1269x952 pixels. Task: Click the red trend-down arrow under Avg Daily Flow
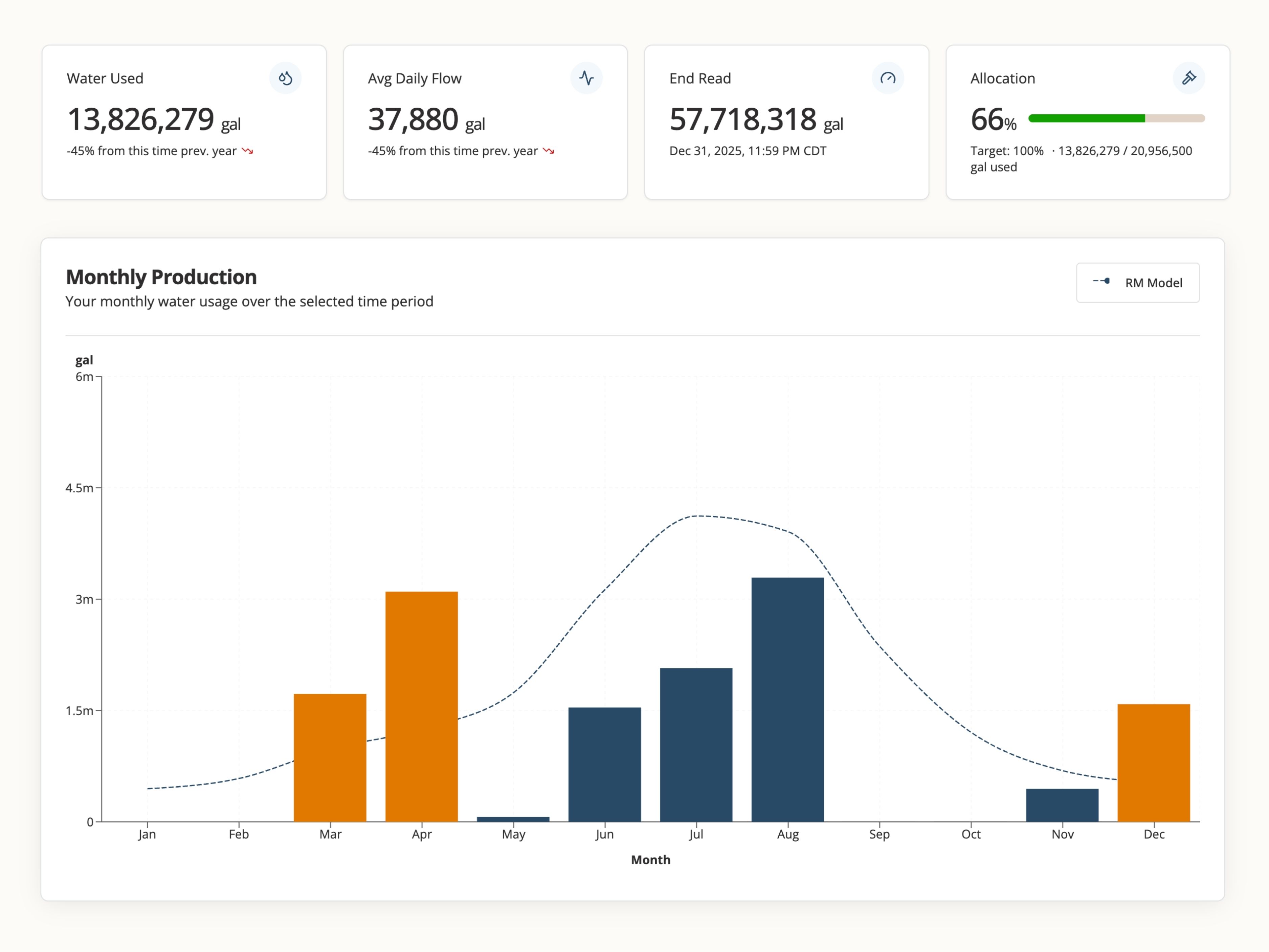tap(549, 151)
